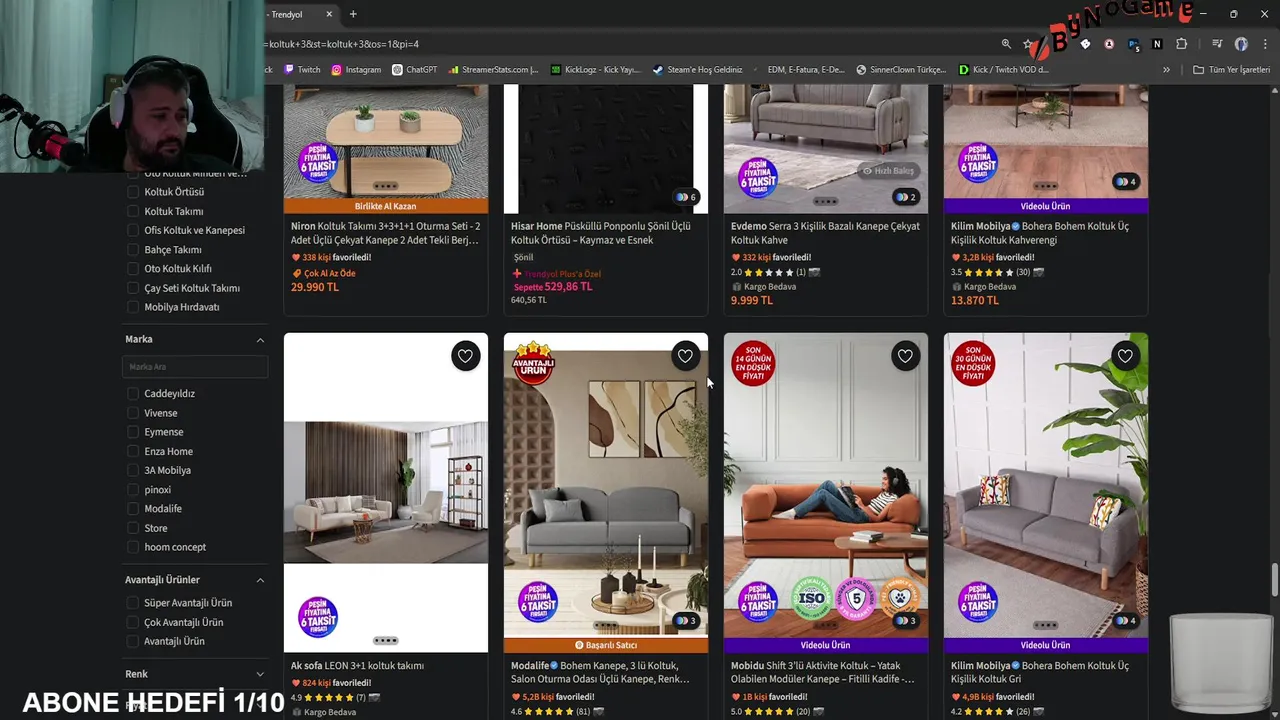
Task: Click Çok Al Az Öde badge on Niron
Action: [x=324, y=273]
